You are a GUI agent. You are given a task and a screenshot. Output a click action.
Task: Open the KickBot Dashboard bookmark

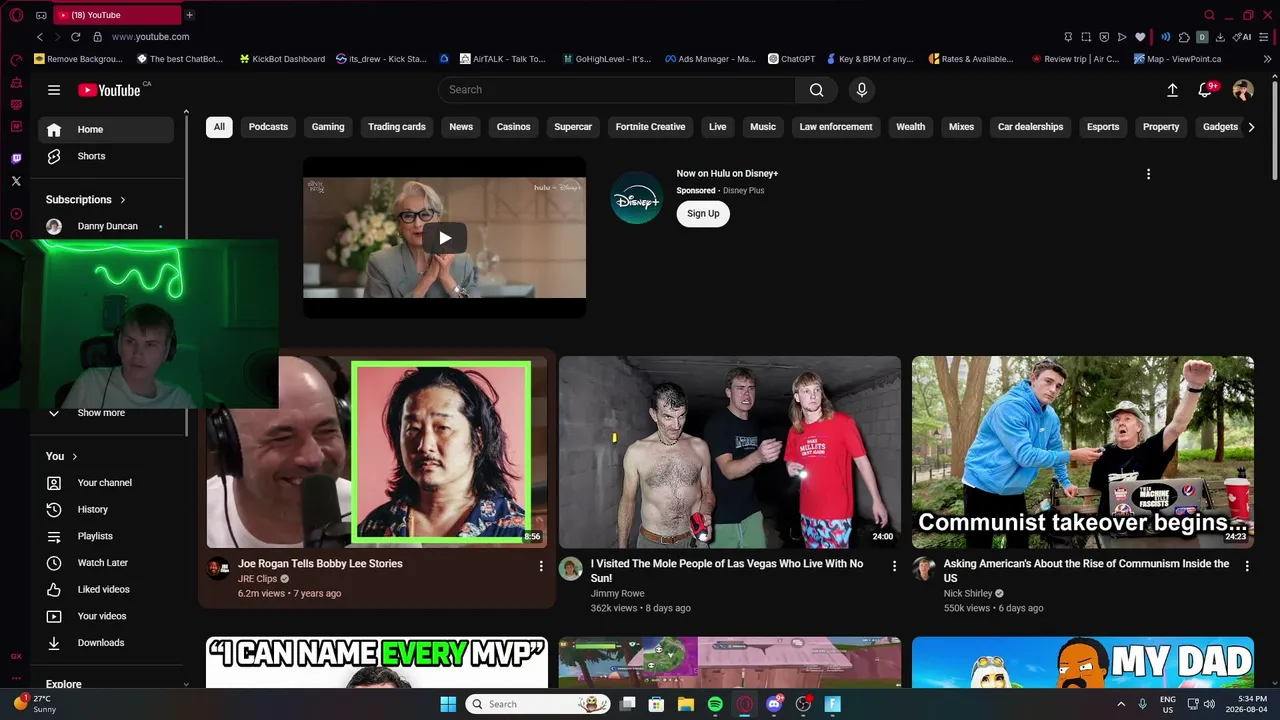(282, 59)
